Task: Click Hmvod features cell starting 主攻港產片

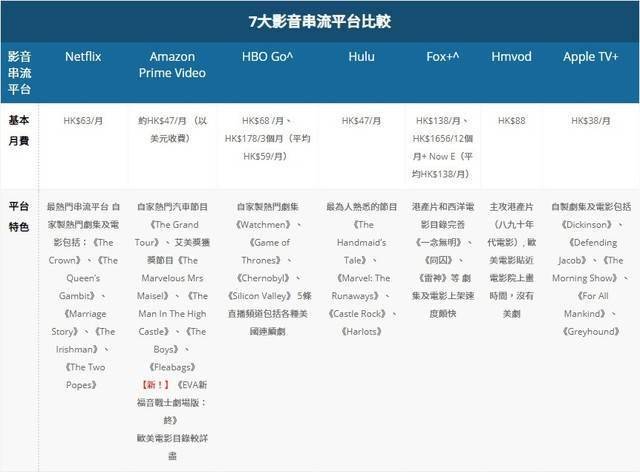Action: point(511,260)
